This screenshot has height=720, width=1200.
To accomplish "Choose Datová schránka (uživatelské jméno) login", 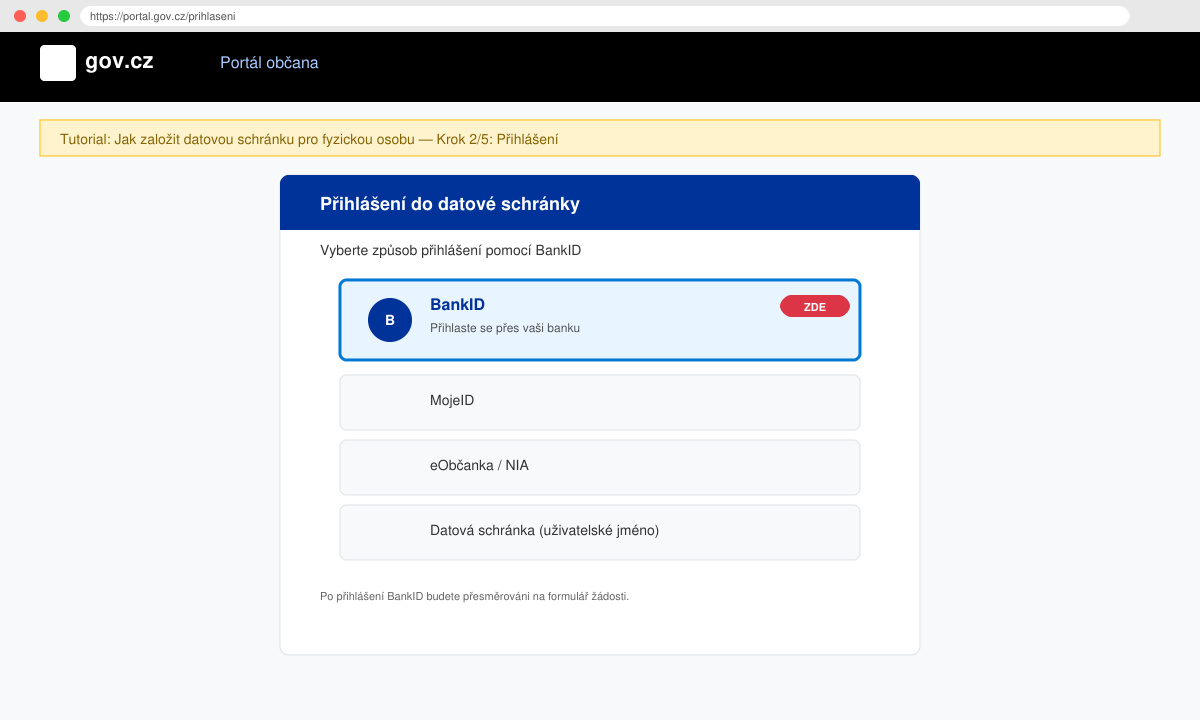I will [x=600, y=532].
